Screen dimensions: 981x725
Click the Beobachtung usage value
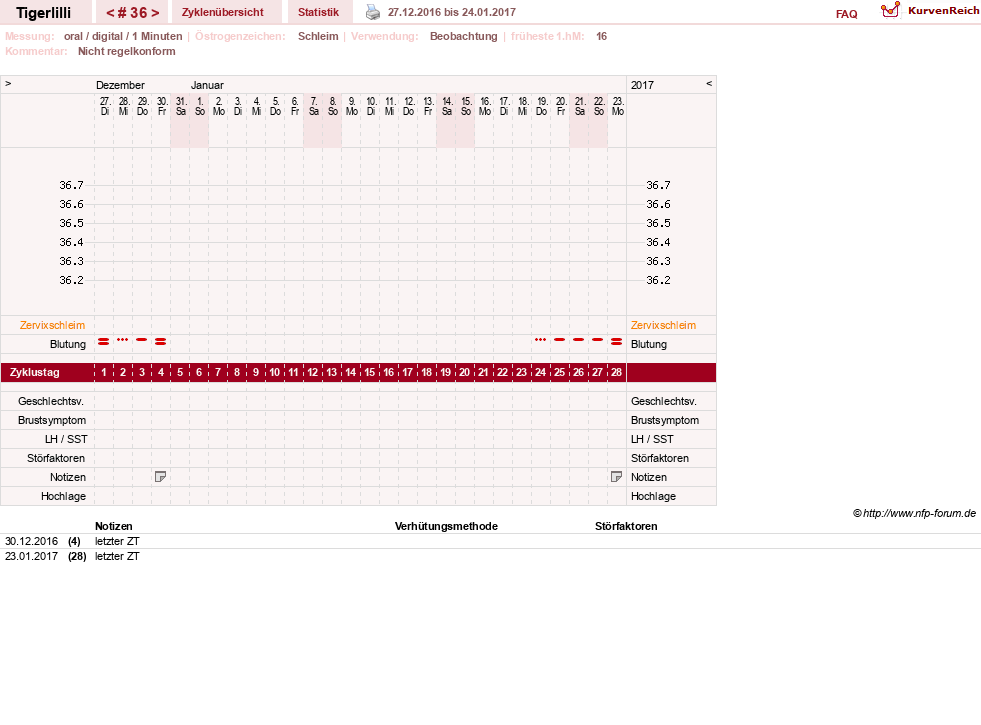tap(464, 36)
